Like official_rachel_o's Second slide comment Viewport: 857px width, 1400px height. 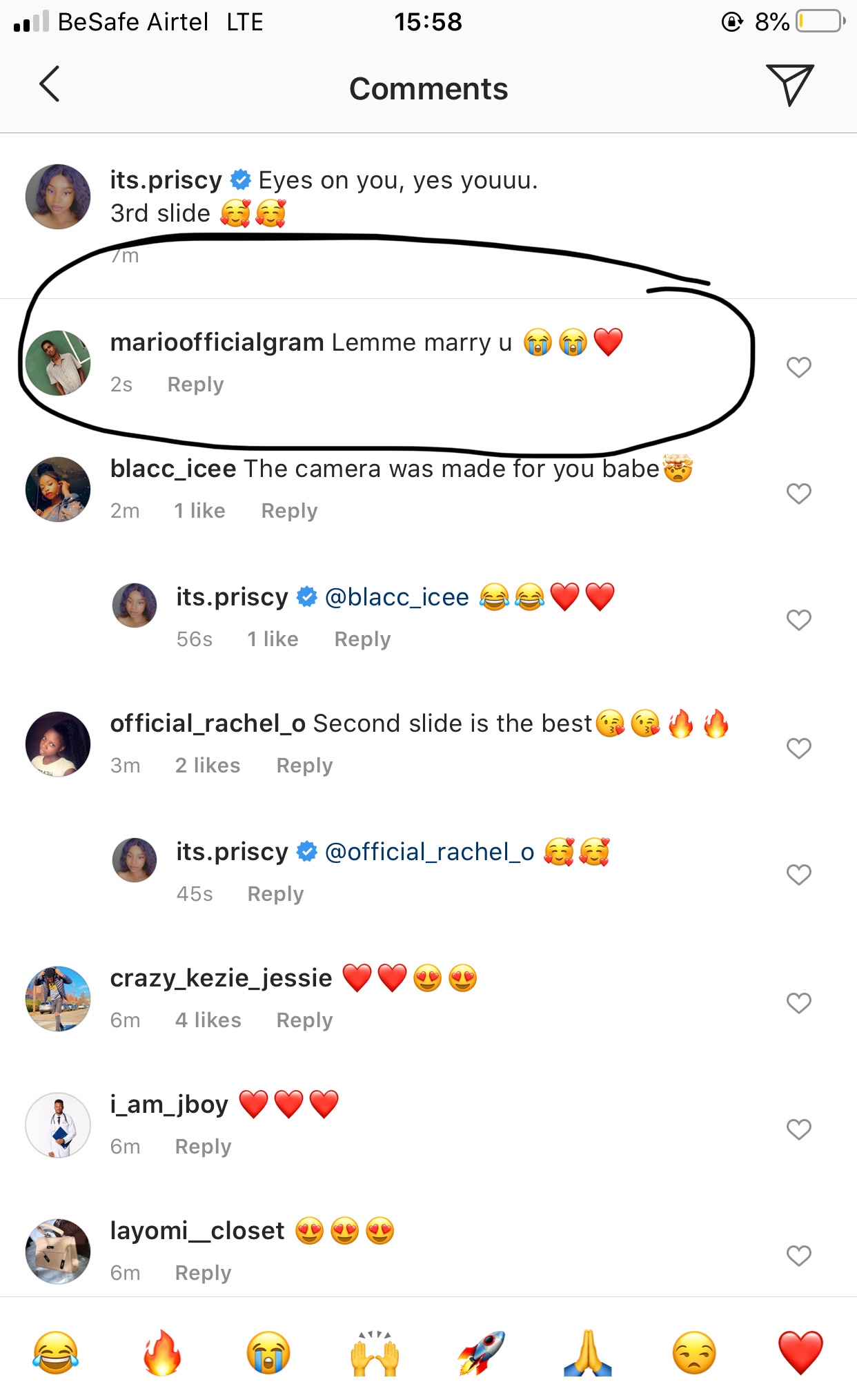point(798,748)
